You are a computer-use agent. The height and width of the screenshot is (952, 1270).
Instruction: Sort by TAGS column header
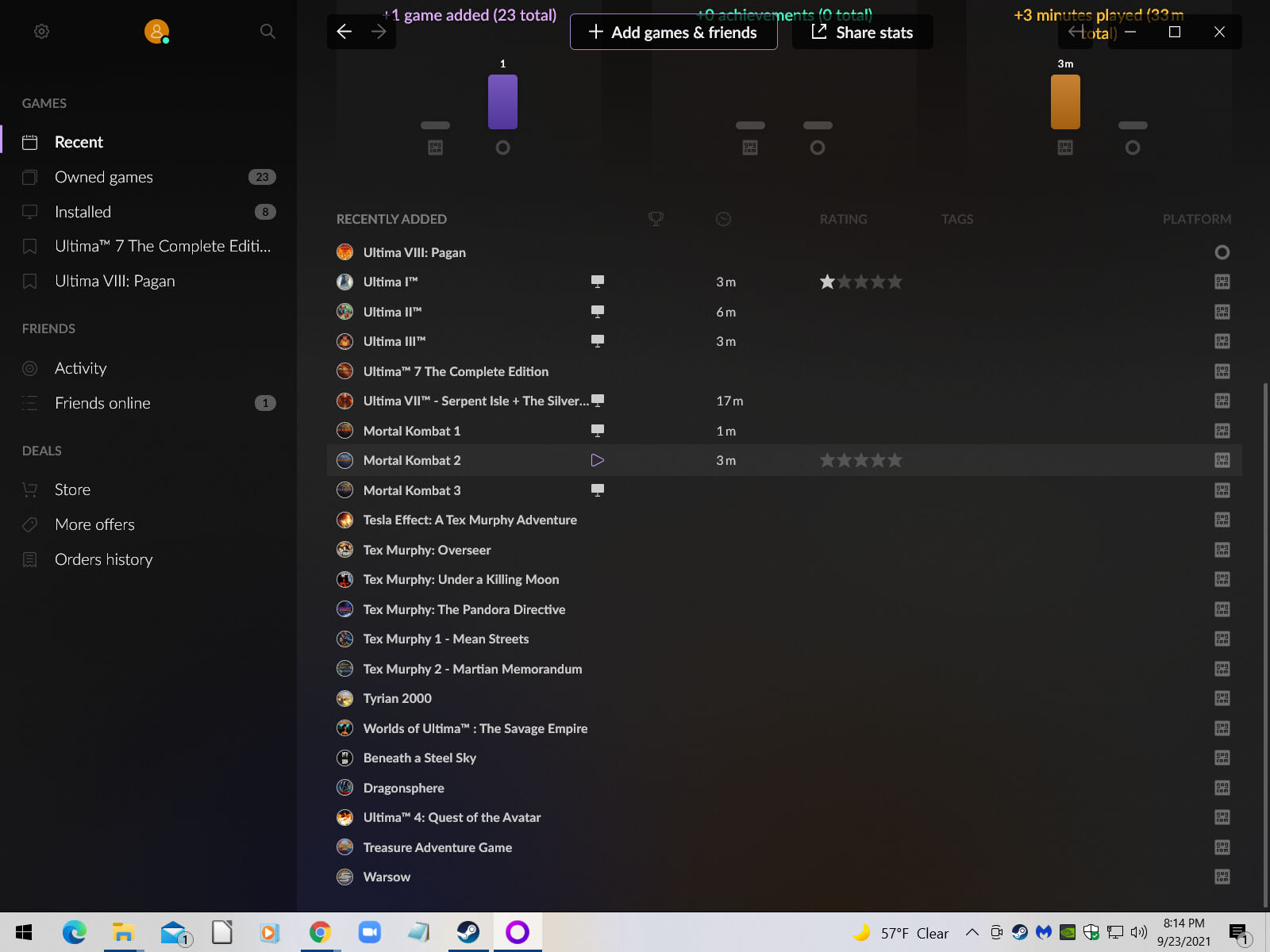click(957, 219)
